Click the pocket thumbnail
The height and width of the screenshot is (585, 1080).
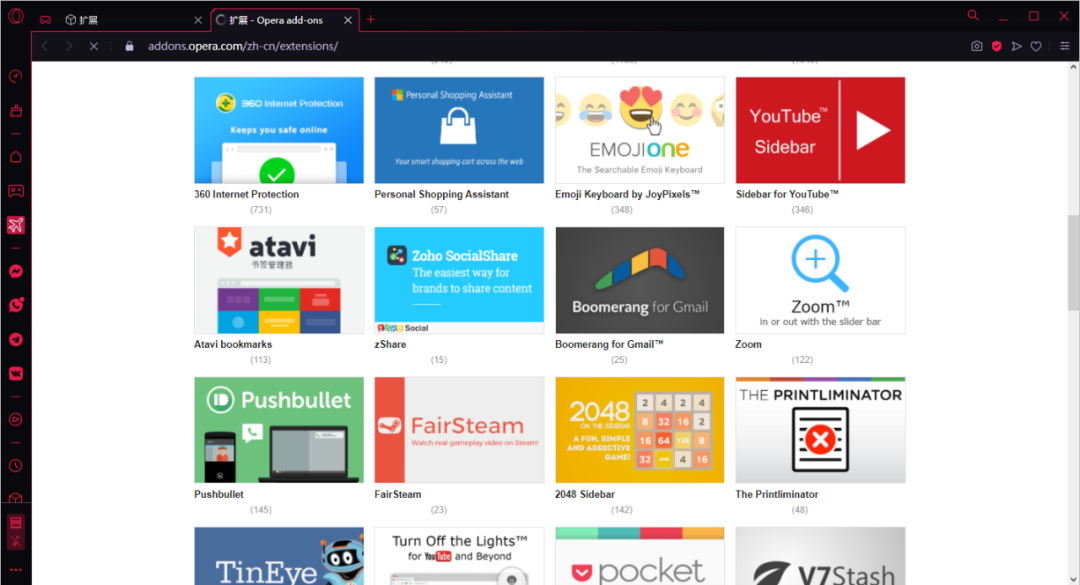(x=640, y=556)
